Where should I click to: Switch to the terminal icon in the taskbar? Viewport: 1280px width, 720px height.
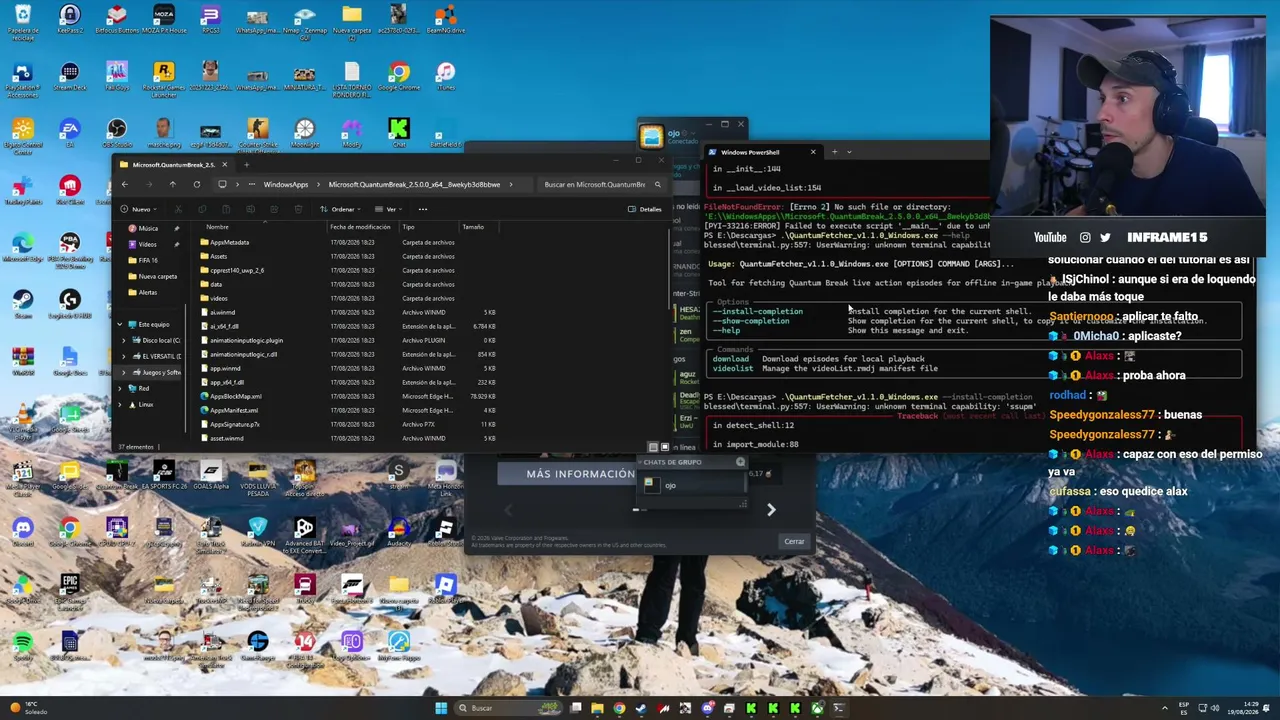coord(839,708)
